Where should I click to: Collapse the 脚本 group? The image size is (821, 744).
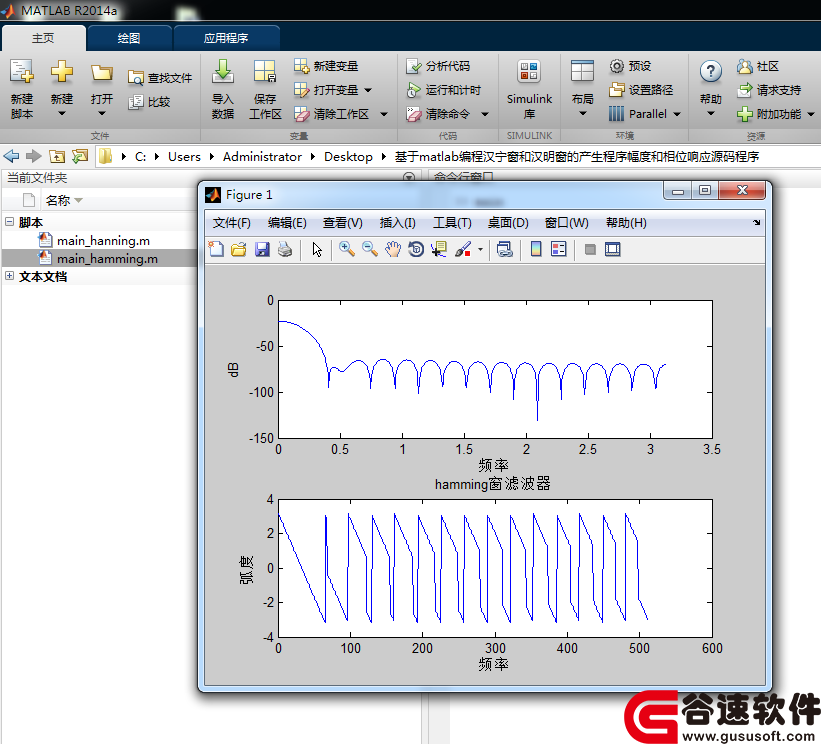(x=9, y=221)
